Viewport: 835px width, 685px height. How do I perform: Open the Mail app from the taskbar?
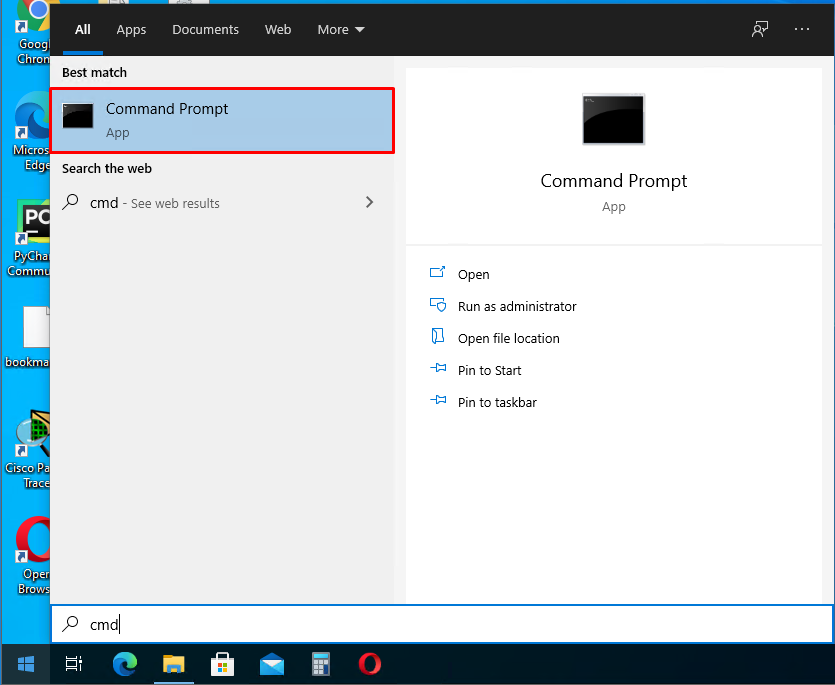[x=272, y=664]
